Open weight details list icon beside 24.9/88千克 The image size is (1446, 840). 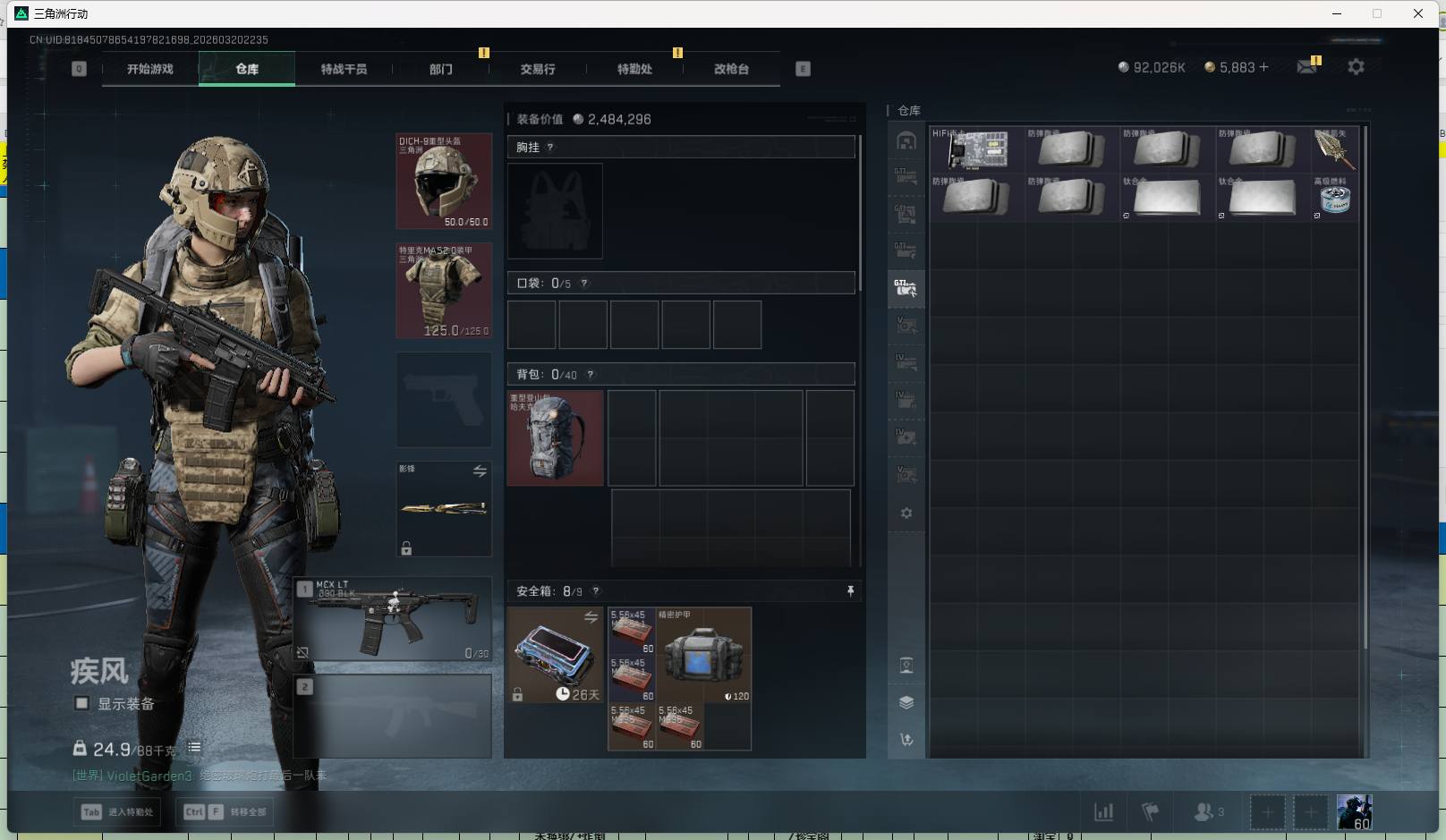pos(194,747)
